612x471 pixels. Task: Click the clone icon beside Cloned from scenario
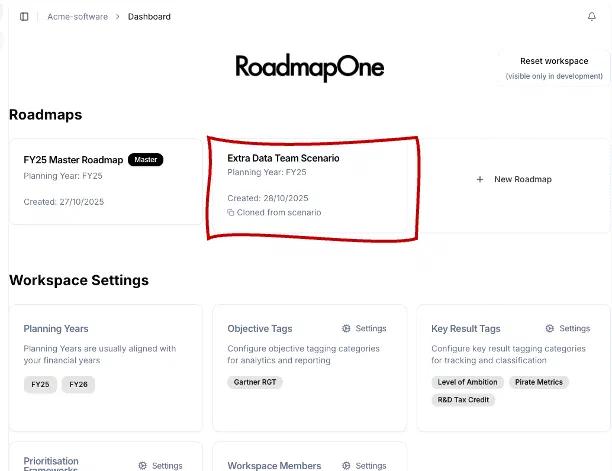(231, 213)
